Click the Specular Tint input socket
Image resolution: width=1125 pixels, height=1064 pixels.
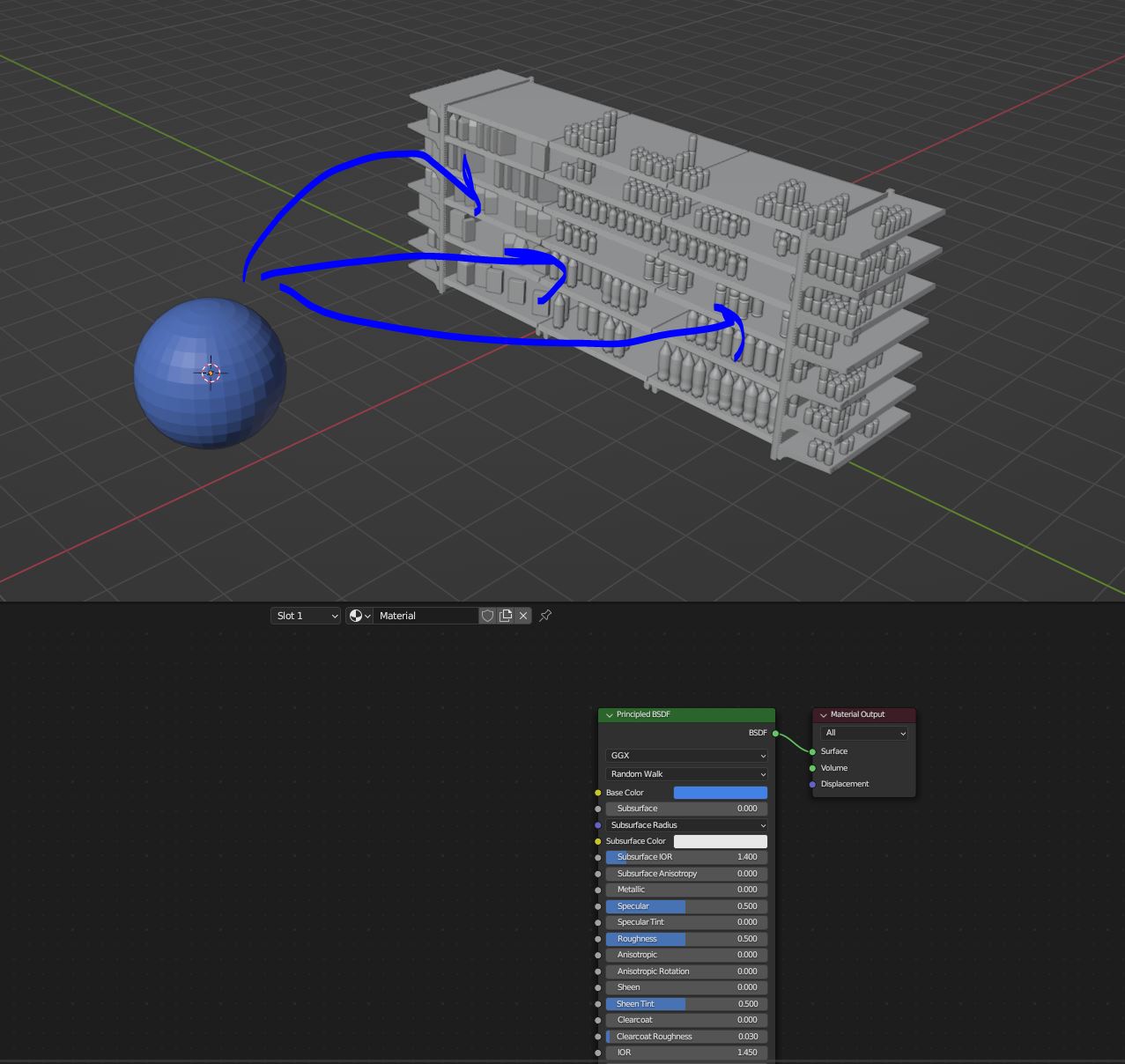pyautogui.click(x=598, y=922)
